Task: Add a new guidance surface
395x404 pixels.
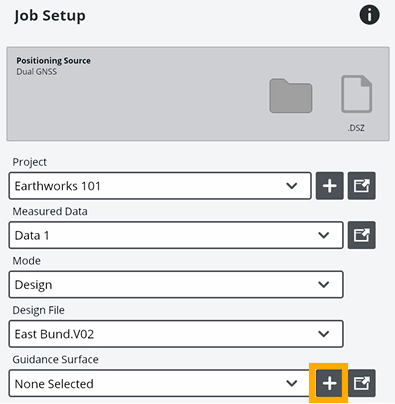Action: (329, 383)
